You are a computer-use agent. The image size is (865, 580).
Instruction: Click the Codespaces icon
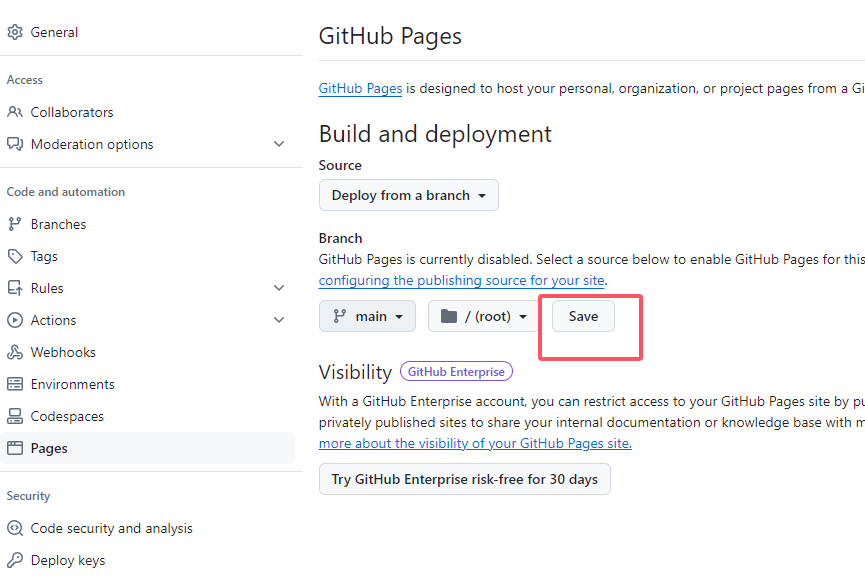coord(15,416)
